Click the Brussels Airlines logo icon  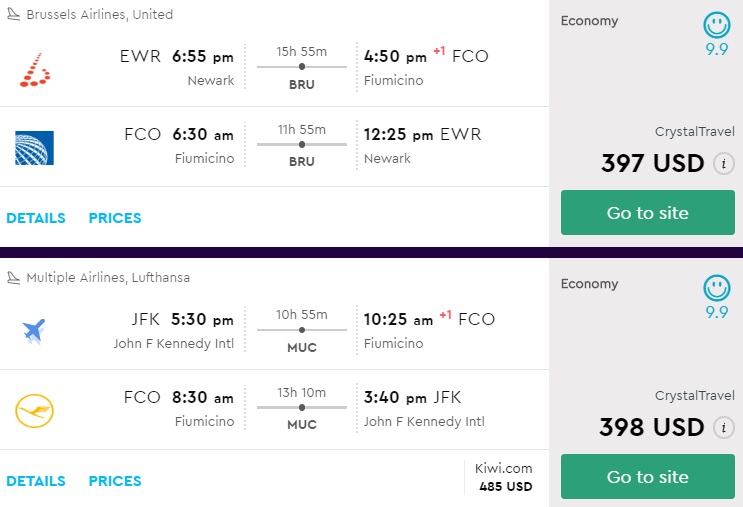(36, 67)
